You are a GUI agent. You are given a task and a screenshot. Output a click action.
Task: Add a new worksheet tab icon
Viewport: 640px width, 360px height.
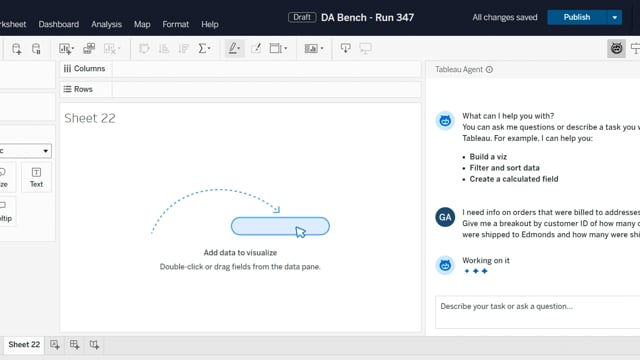coord(55,344)
